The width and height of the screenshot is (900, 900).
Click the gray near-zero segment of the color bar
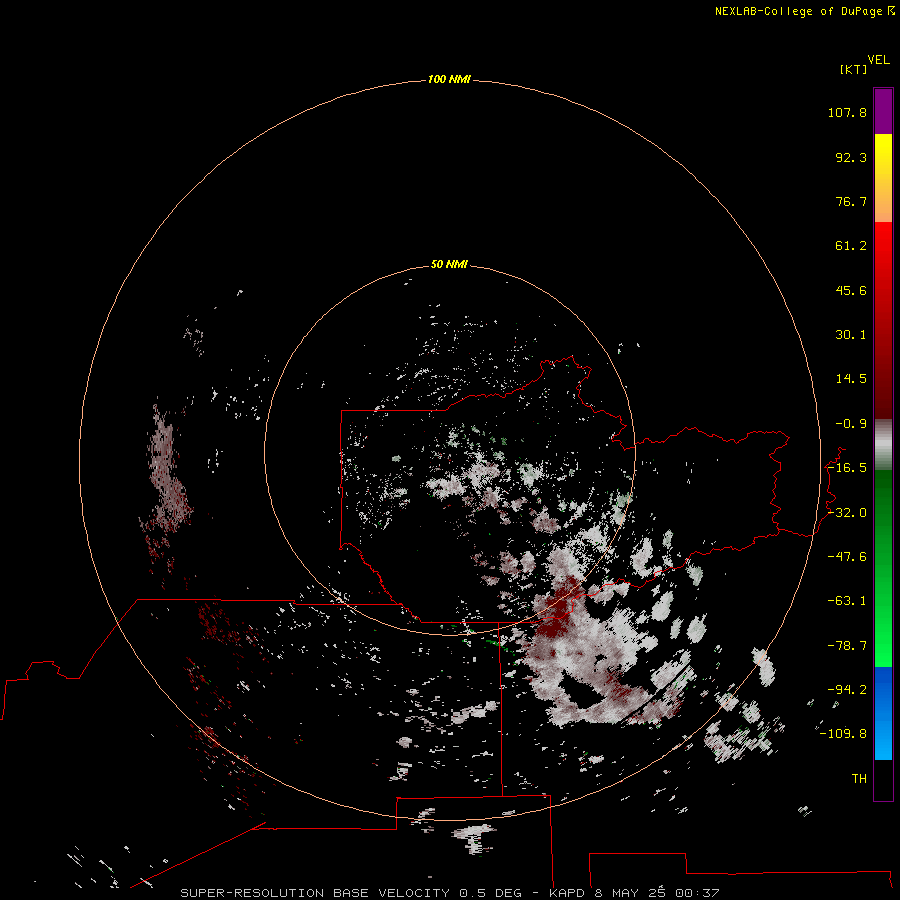[883, 445]
